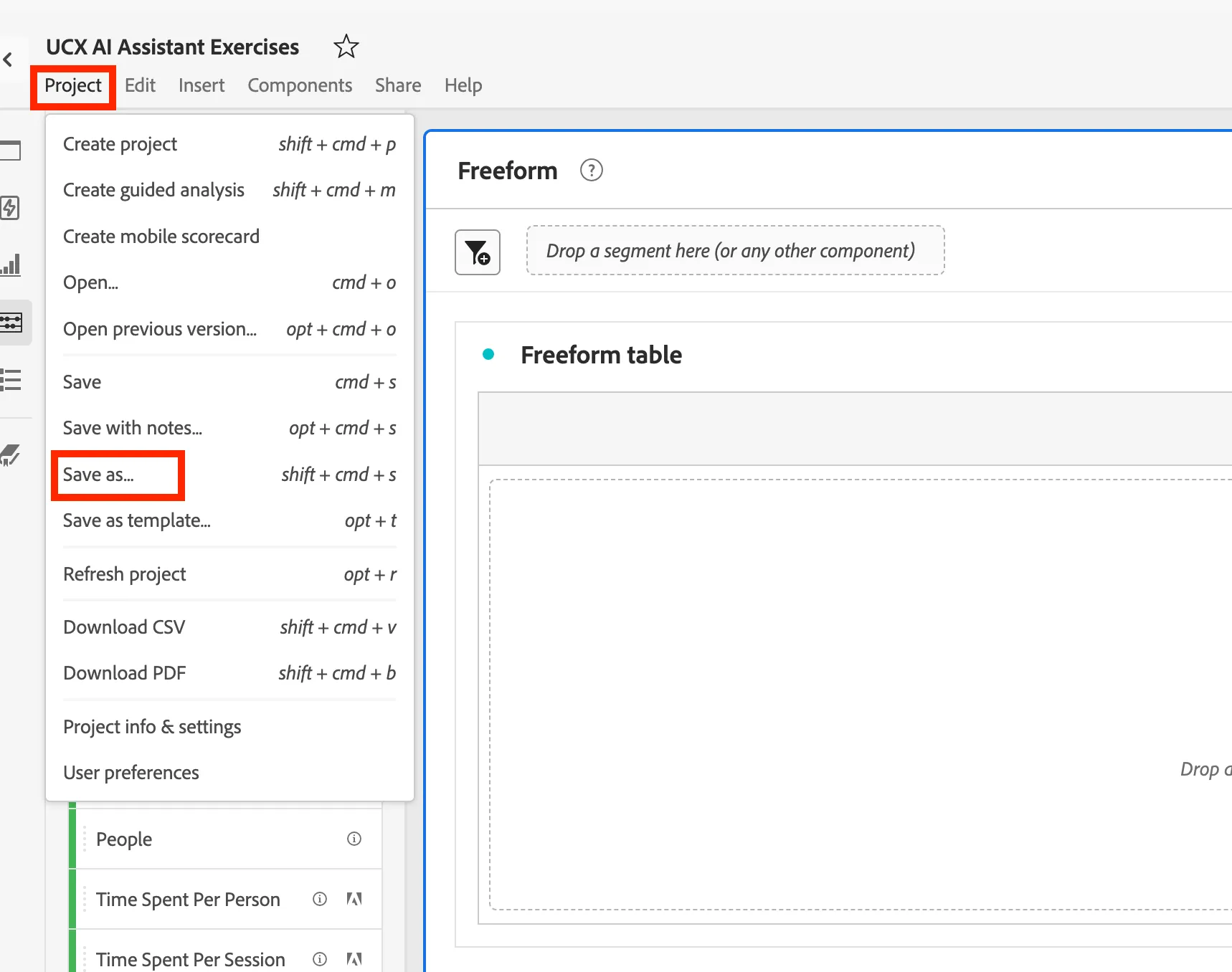Open the Edit menu
Image resolution: width=1232 pixels, height=972 pixels.
pyautogui.click(x=140, y=85)
